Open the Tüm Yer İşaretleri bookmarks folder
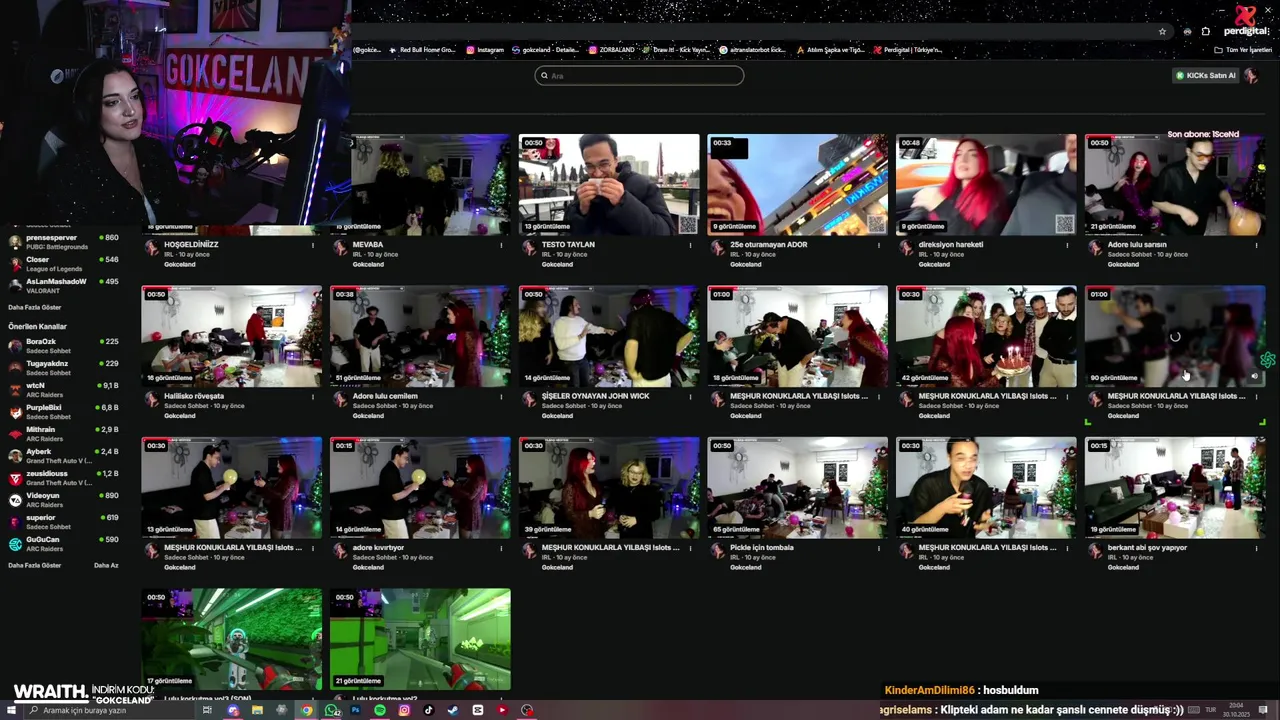 (x=1243, y=50)
